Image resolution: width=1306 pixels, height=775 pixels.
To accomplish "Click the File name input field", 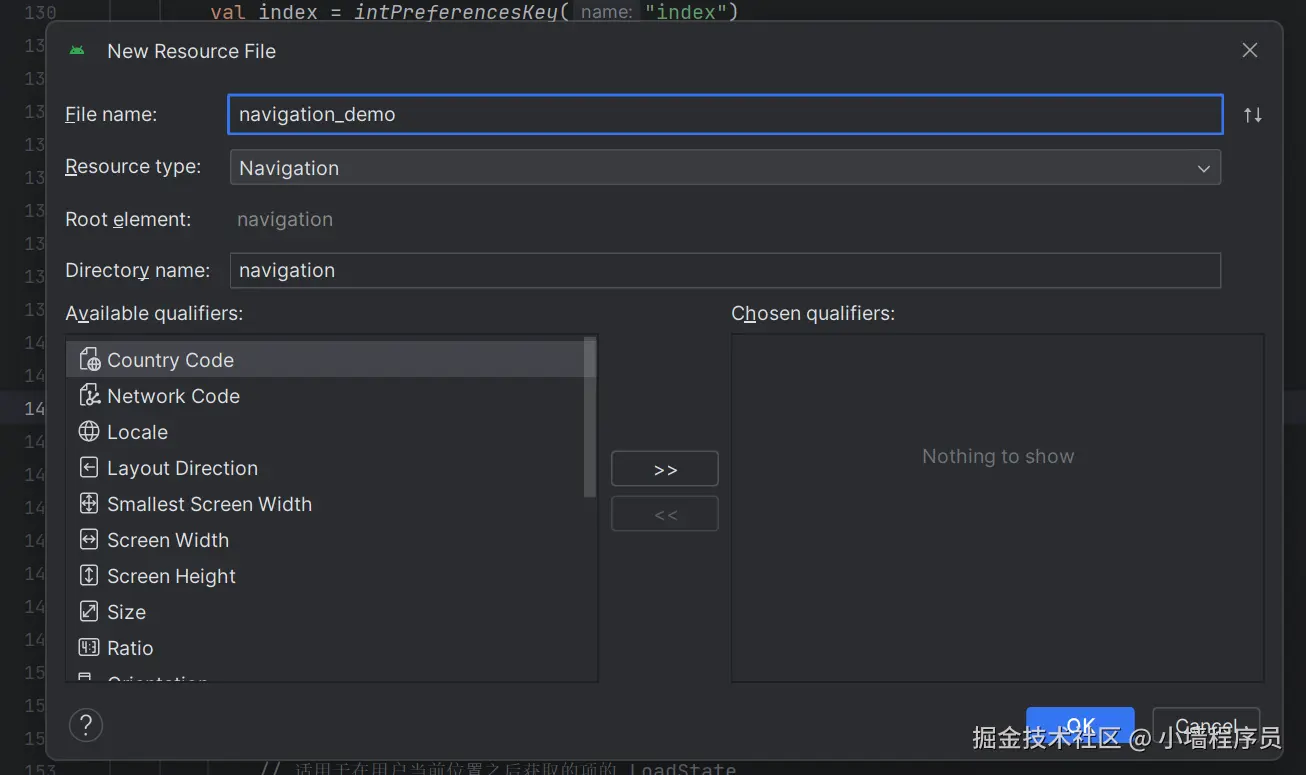I will (x=725, y=114).
